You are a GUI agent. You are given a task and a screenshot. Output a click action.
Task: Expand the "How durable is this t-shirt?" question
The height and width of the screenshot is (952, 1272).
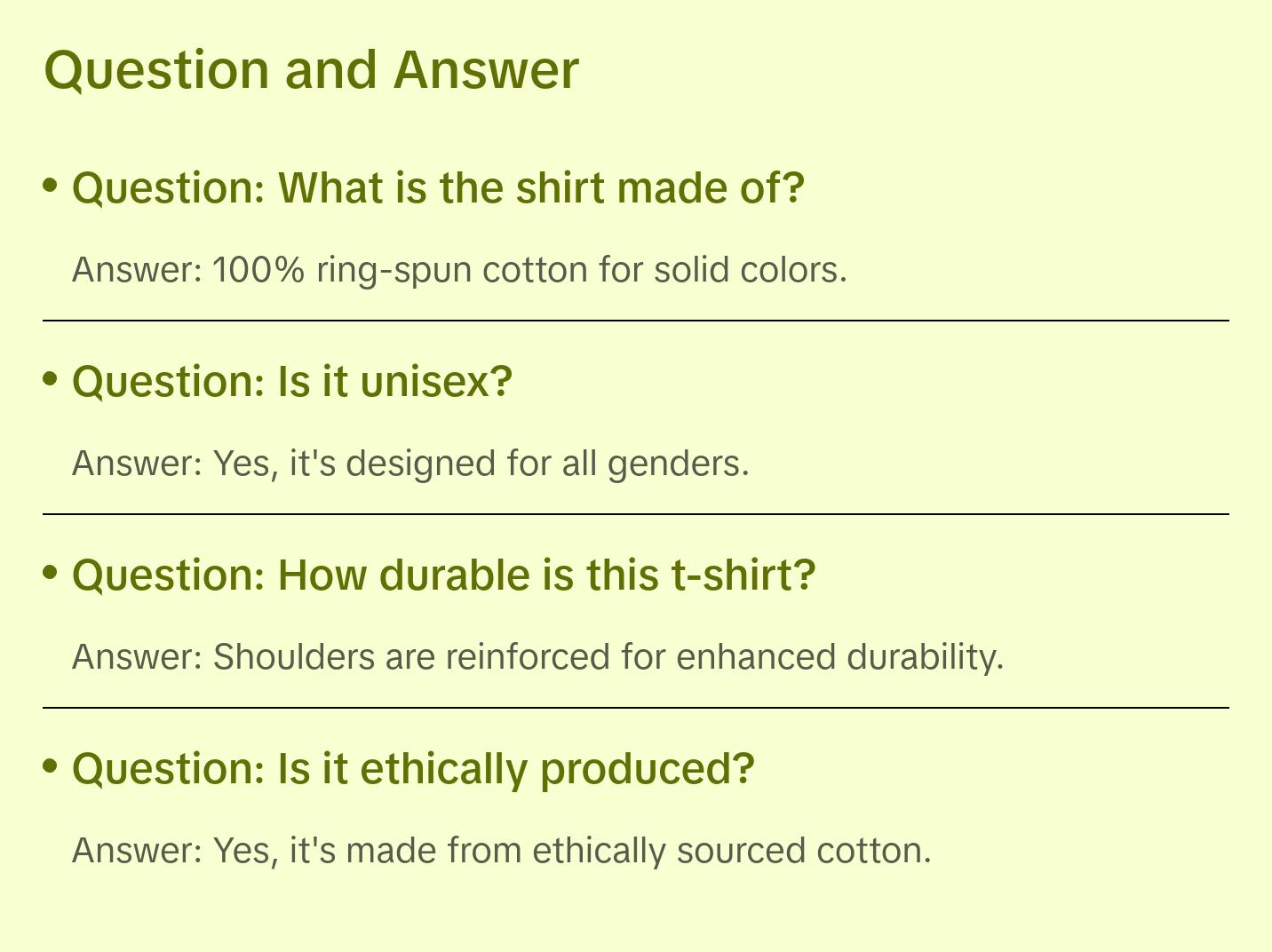(443, 575)
